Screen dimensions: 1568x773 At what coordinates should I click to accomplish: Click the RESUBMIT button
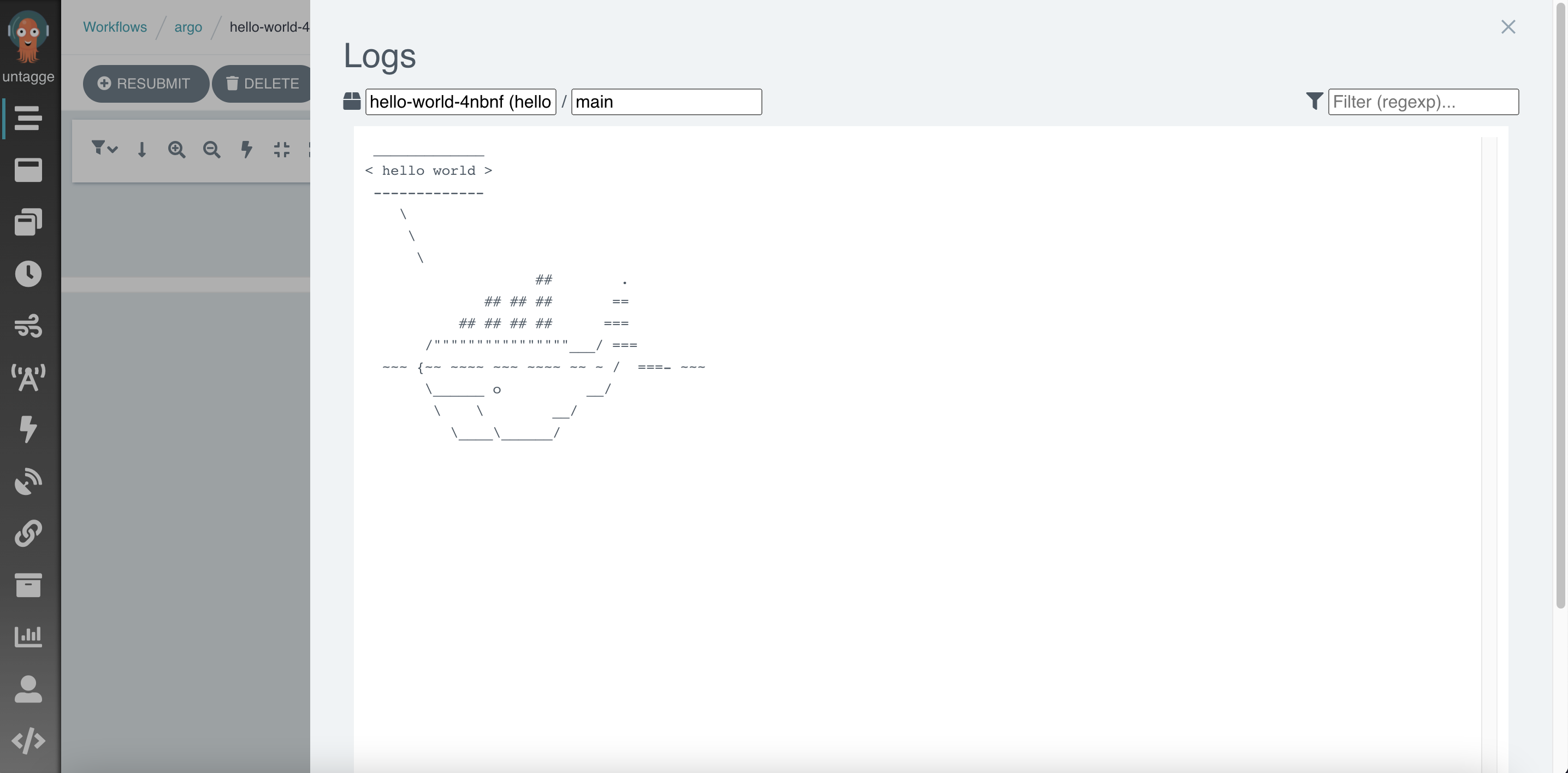tap(146, 84)
